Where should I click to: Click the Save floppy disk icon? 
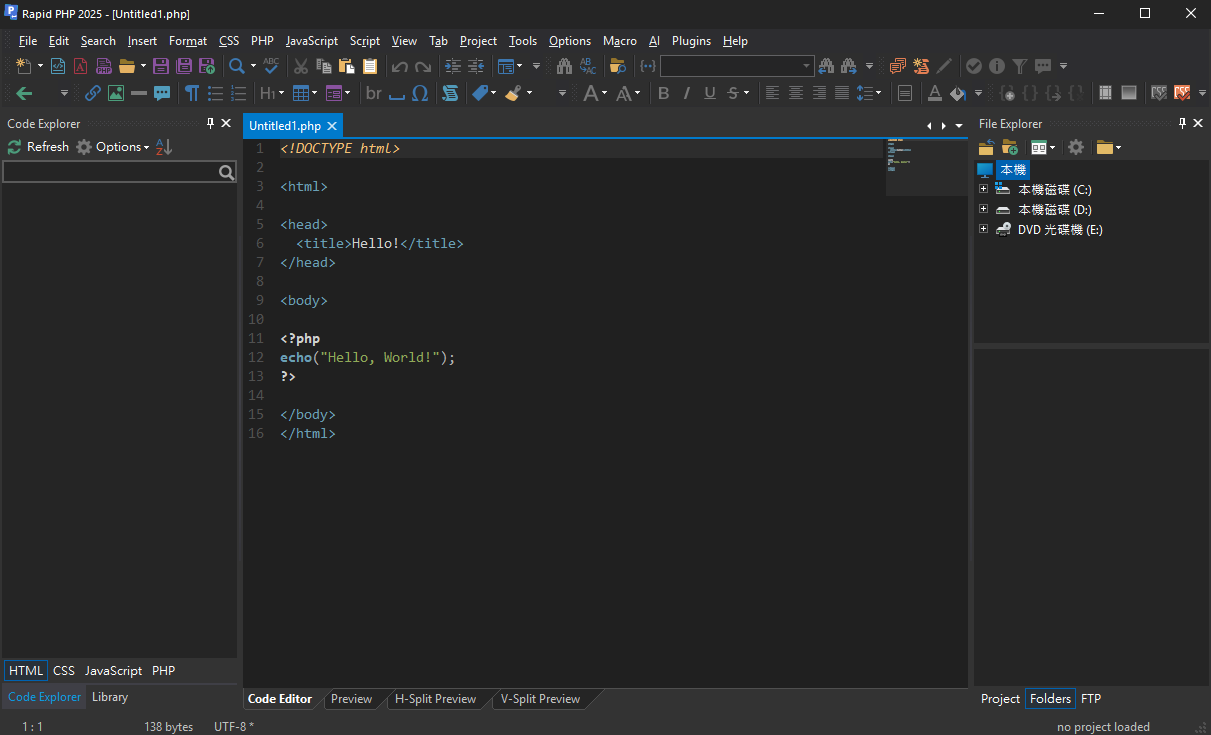click(161, 66)
